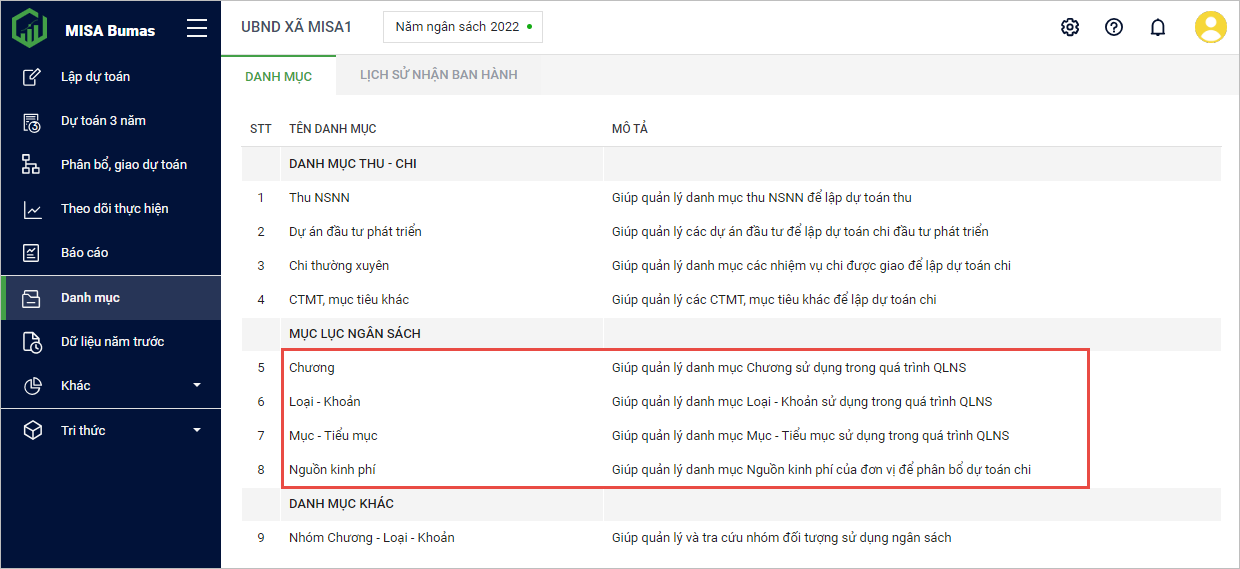This screenshot has height=569, width=1240.
Task: Click the Nguồn kinh phí row
Action: click(x=332, y=470)
